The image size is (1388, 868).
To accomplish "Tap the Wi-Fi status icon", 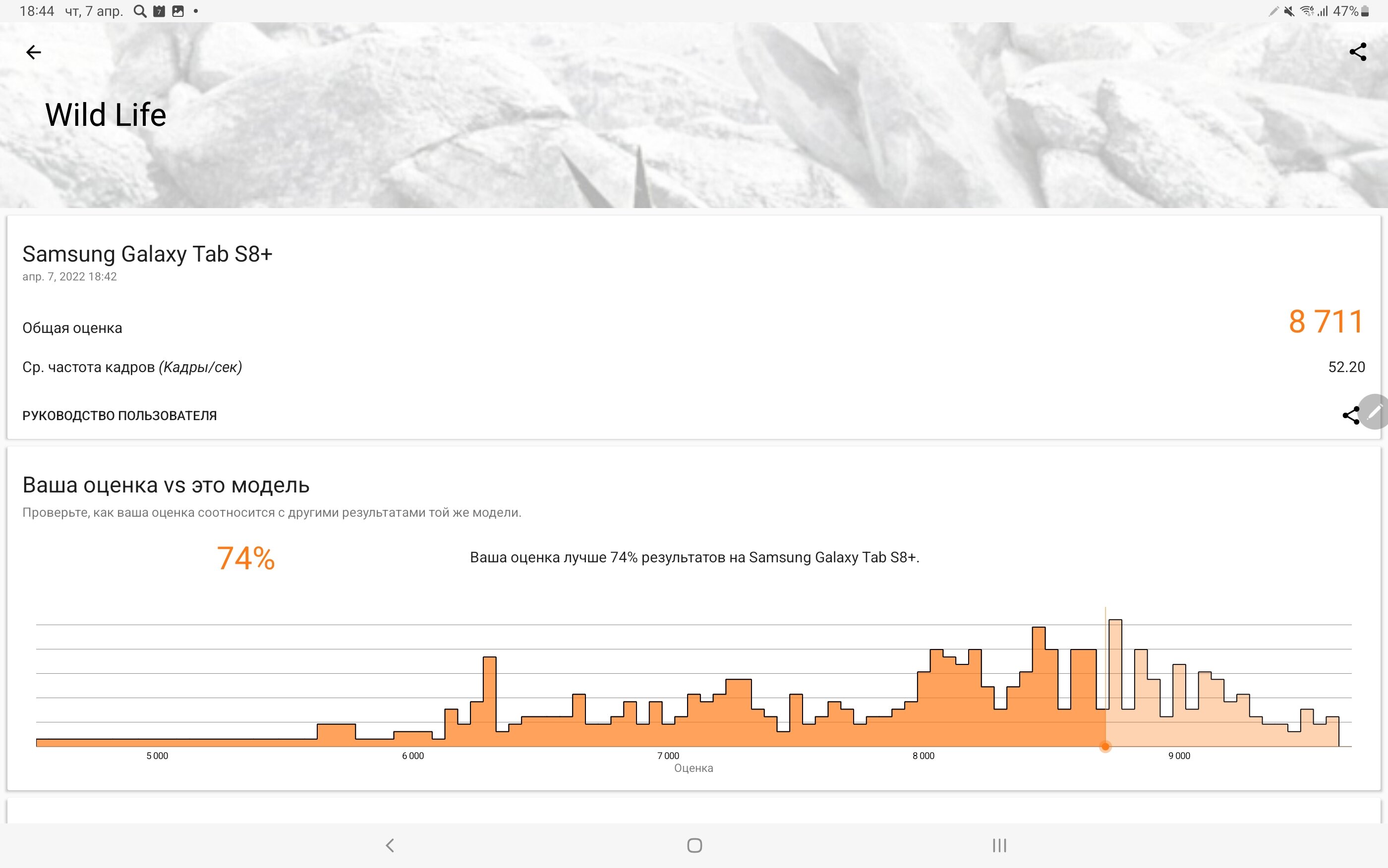I will tap(1307, 11).
